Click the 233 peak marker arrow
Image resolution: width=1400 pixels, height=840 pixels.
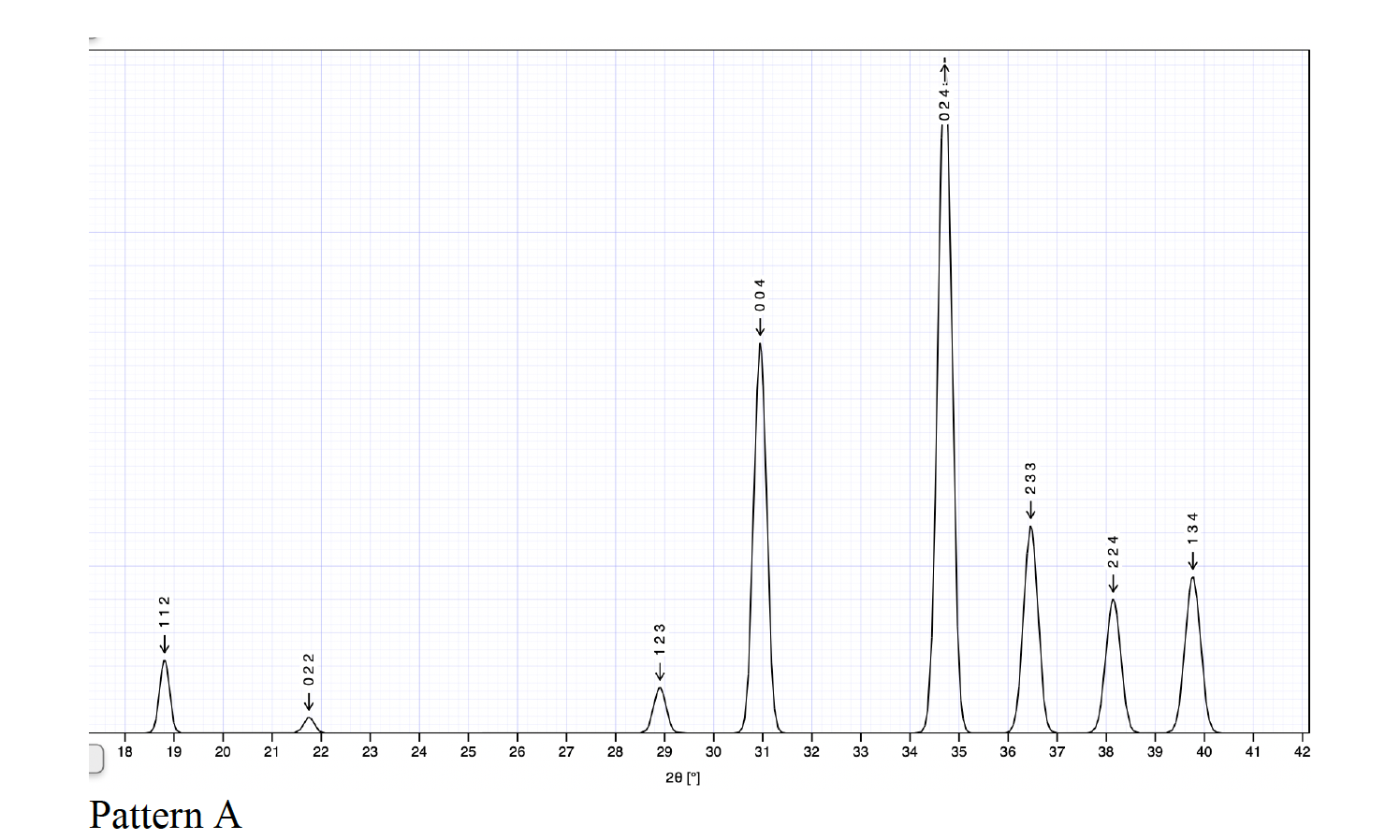(x=1031, y=512)
